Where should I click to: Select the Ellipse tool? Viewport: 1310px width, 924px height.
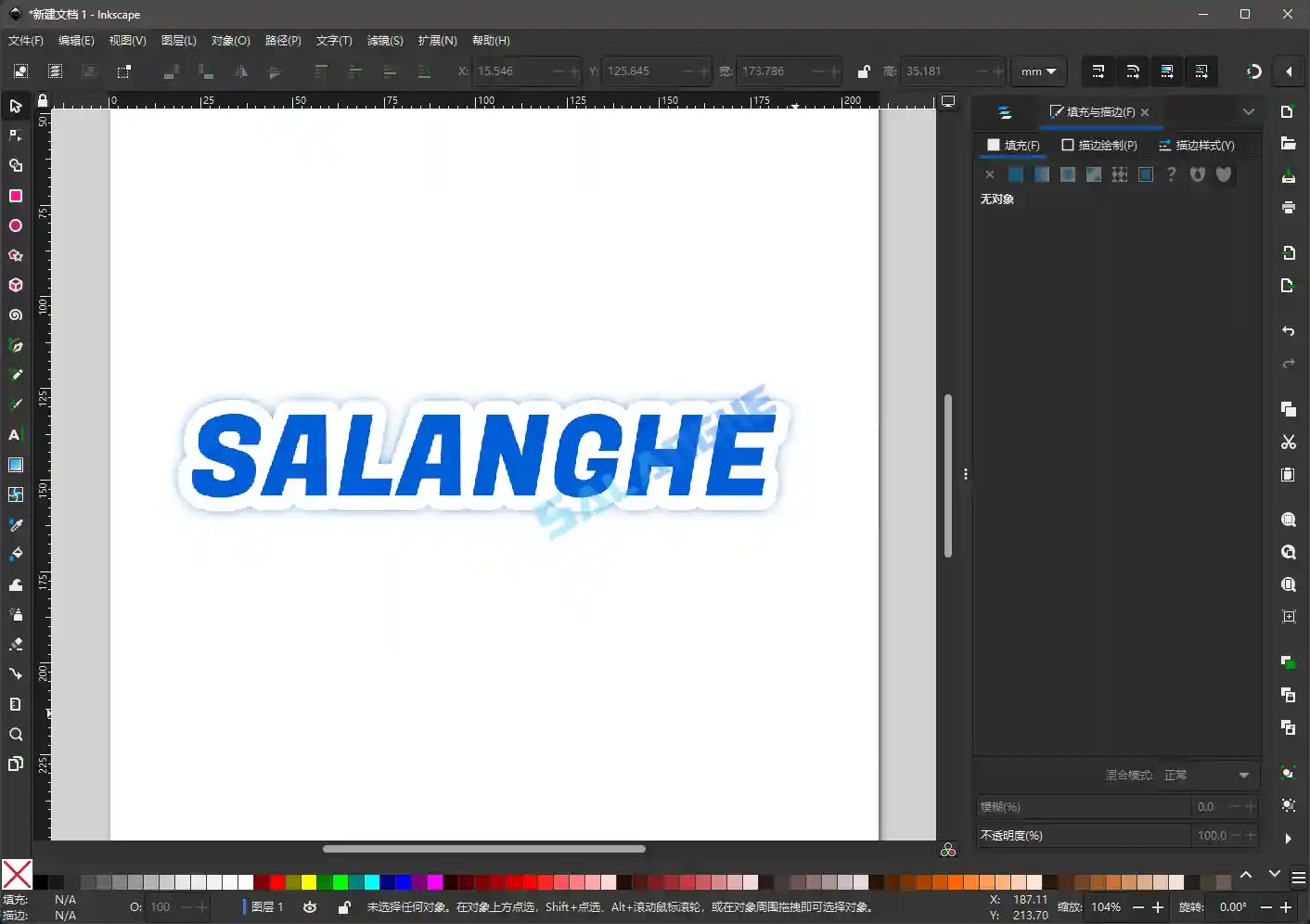[x=16, y=225]
